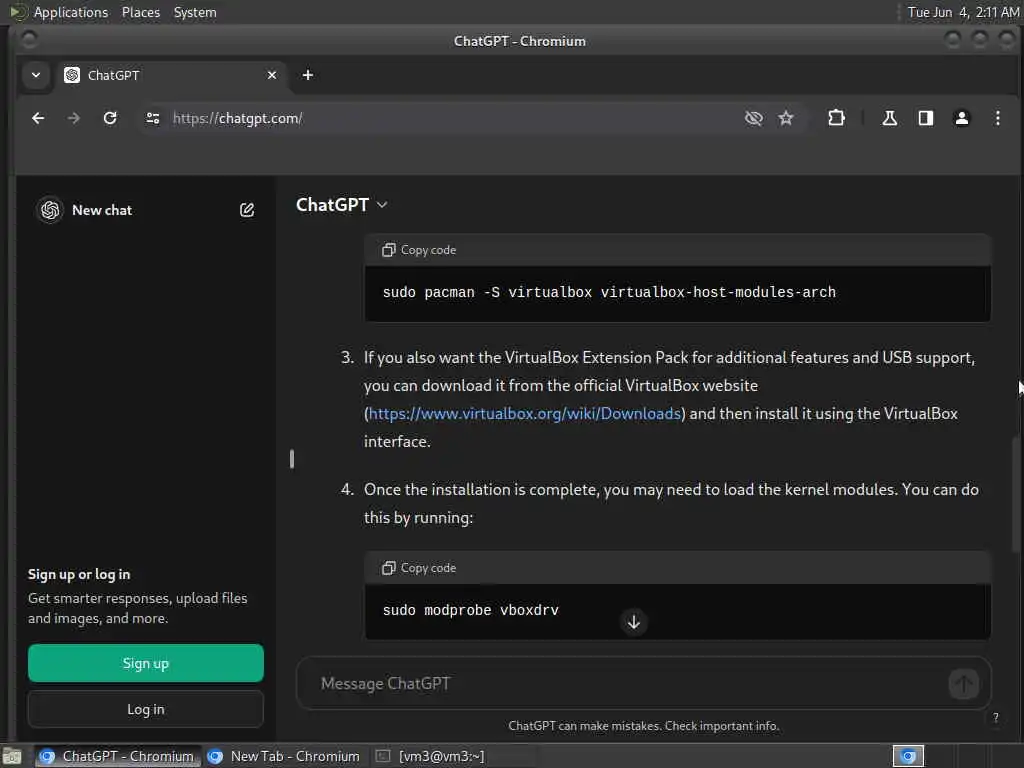The image size is (1024, 768).
Task: Click the 'Sign up or log in' heading
Action: (x=79, y=574)
